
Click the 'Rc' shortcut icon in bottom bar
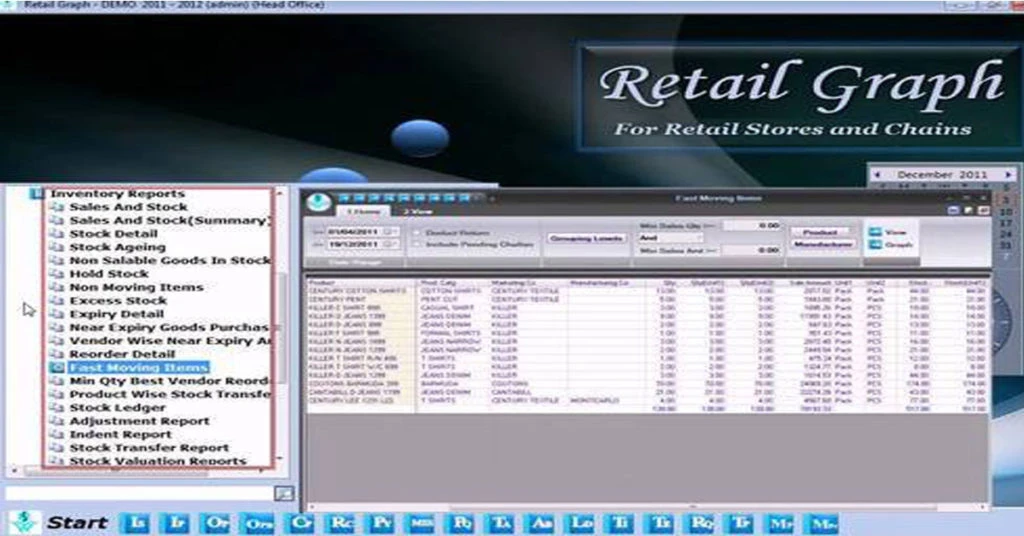tap(342, 524)
